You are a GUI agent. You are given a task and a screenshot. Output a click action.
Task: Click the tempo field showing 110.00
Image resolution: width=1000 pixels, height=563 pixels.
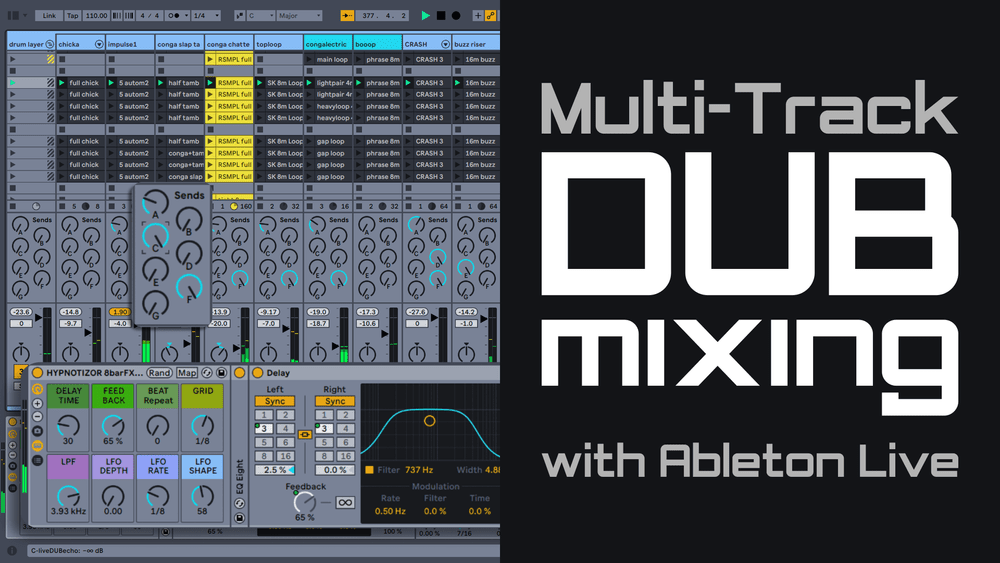[x=96, y=15]
